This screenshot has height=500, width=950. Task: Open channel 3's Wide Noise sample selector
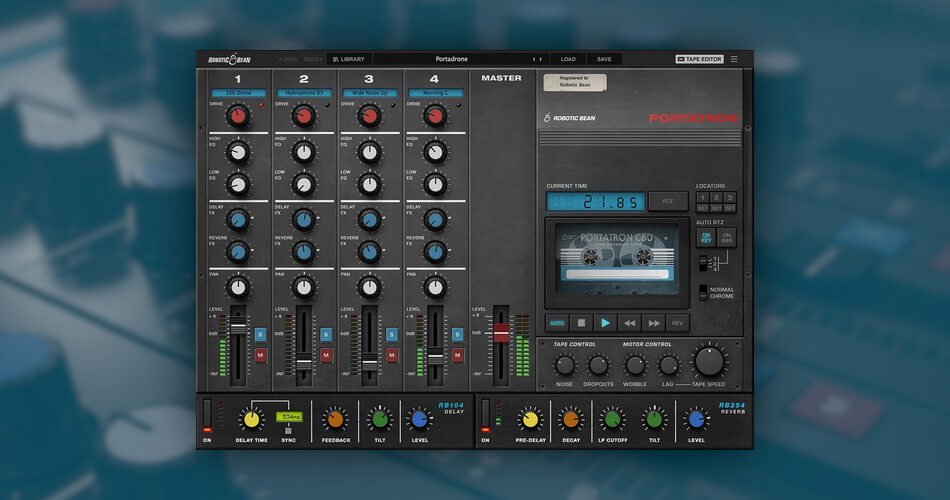click(x=369, y=93)
